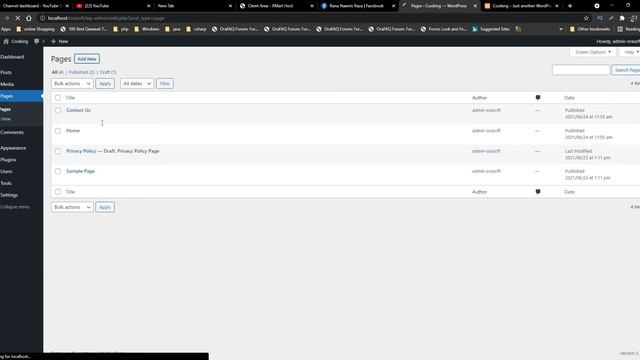Expand the Screen Options panel
This screenshot has width=640, height=360.
point(593,52)
